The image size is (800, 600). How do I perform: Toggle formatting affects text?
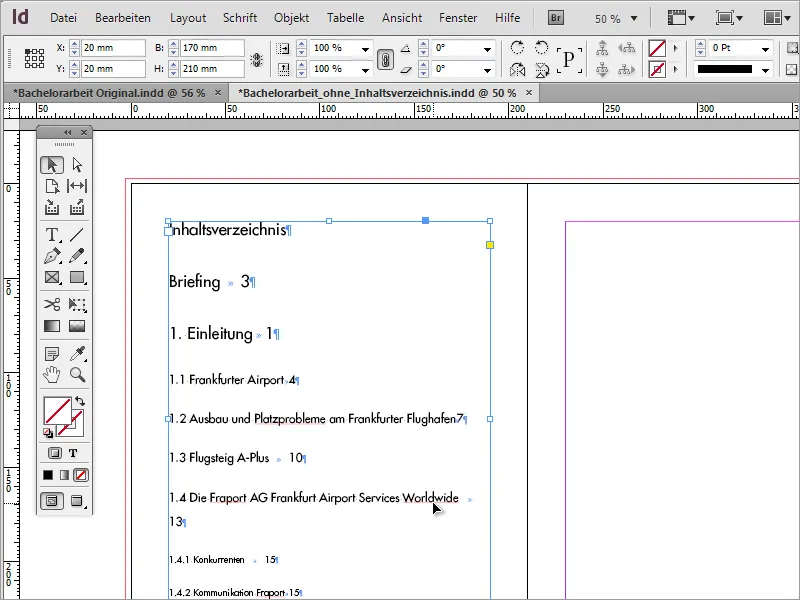73,453
